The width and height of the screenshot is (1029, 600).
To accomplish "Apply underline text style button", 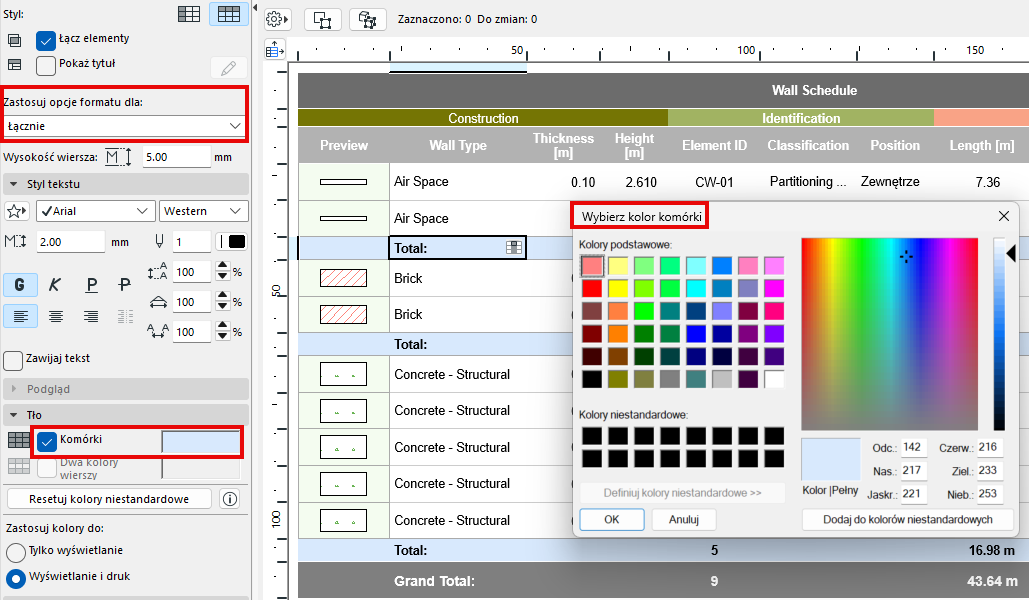I will pyautogui.click(x=91, y=285).
